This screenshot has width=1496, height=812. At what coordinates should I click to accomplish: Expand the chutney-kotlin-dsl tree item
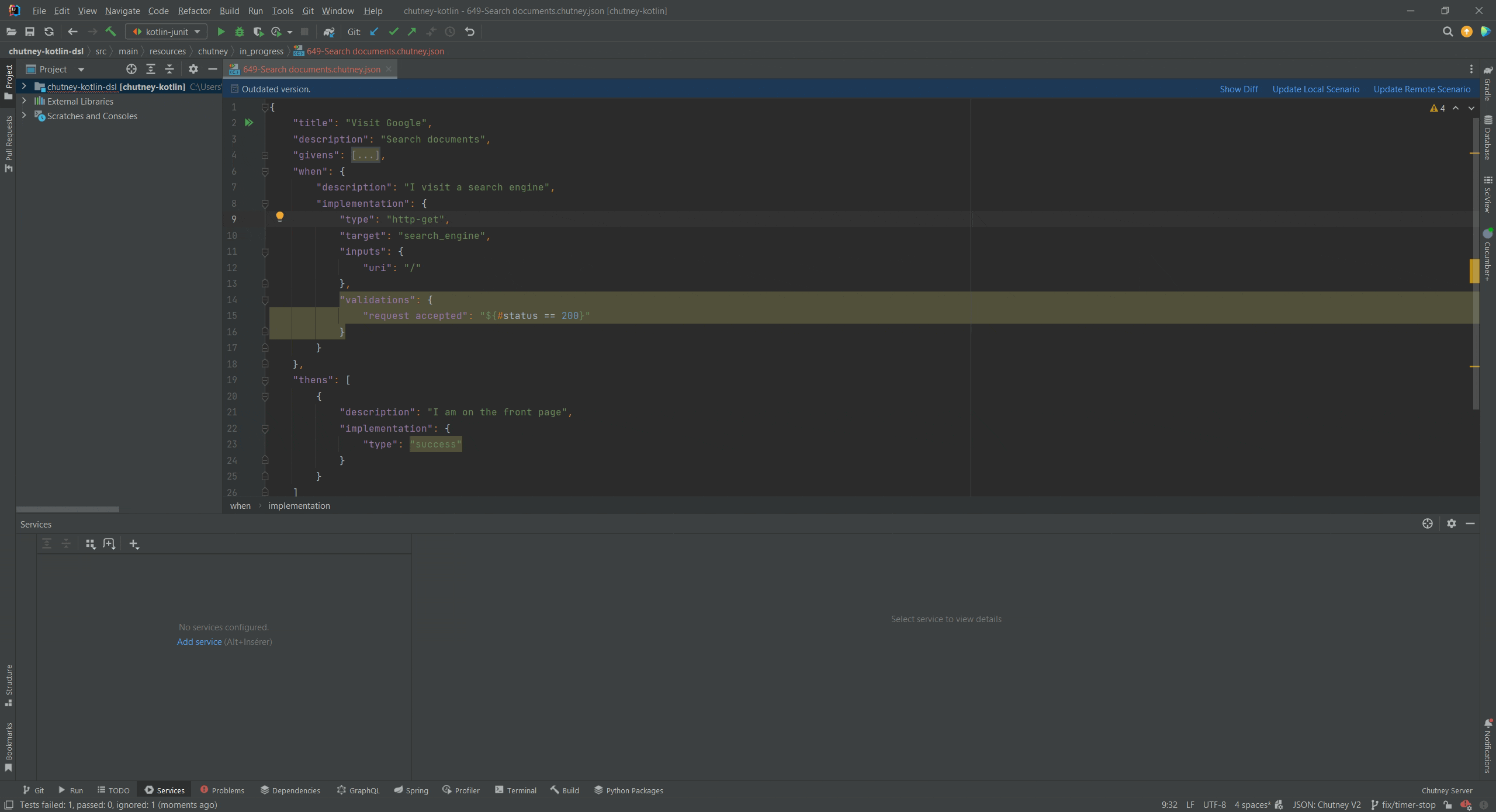click(x=22, y=86)
